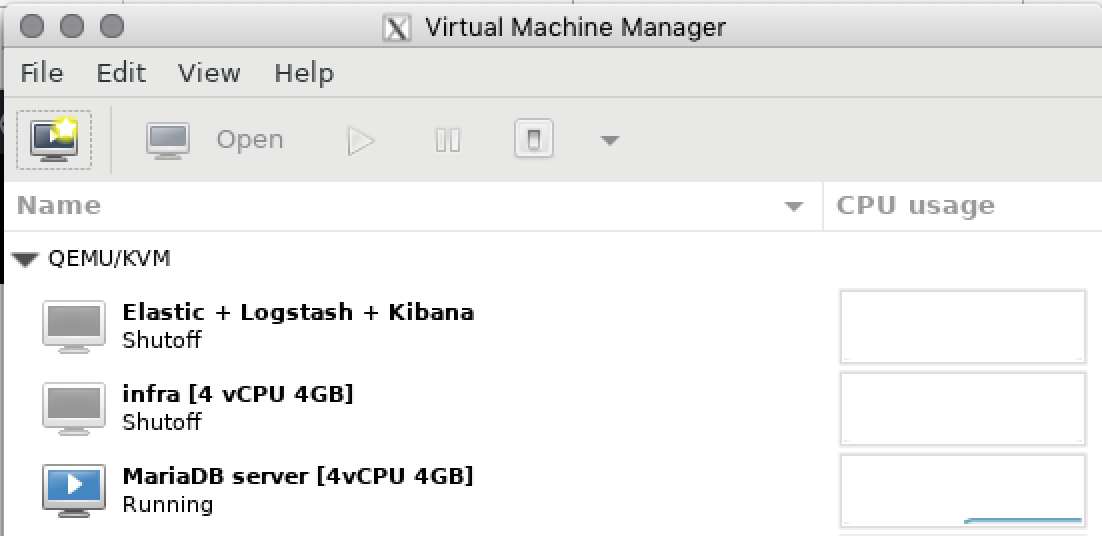Image resolution: width=1102 pixels, height=536 pixels.
Task: Create a new virtual machine with the starred monitor icon
Action: [53, 139]
